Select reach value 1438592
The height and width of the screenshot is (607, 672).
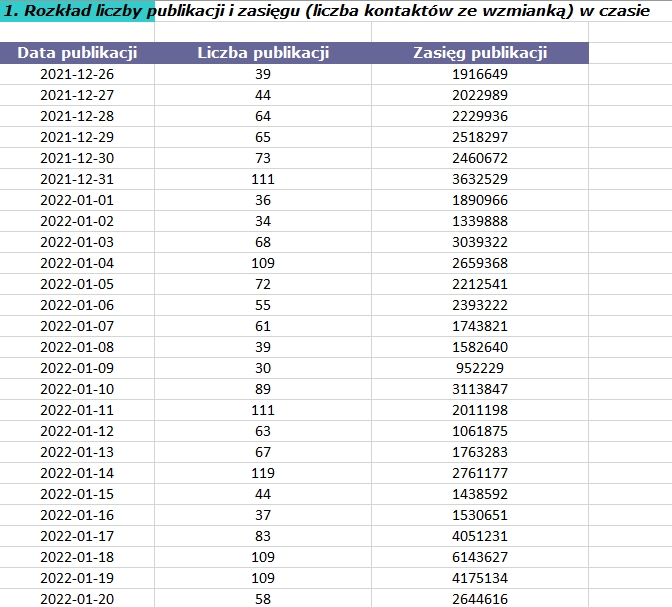pyautogui.click(x=480, y=494)
